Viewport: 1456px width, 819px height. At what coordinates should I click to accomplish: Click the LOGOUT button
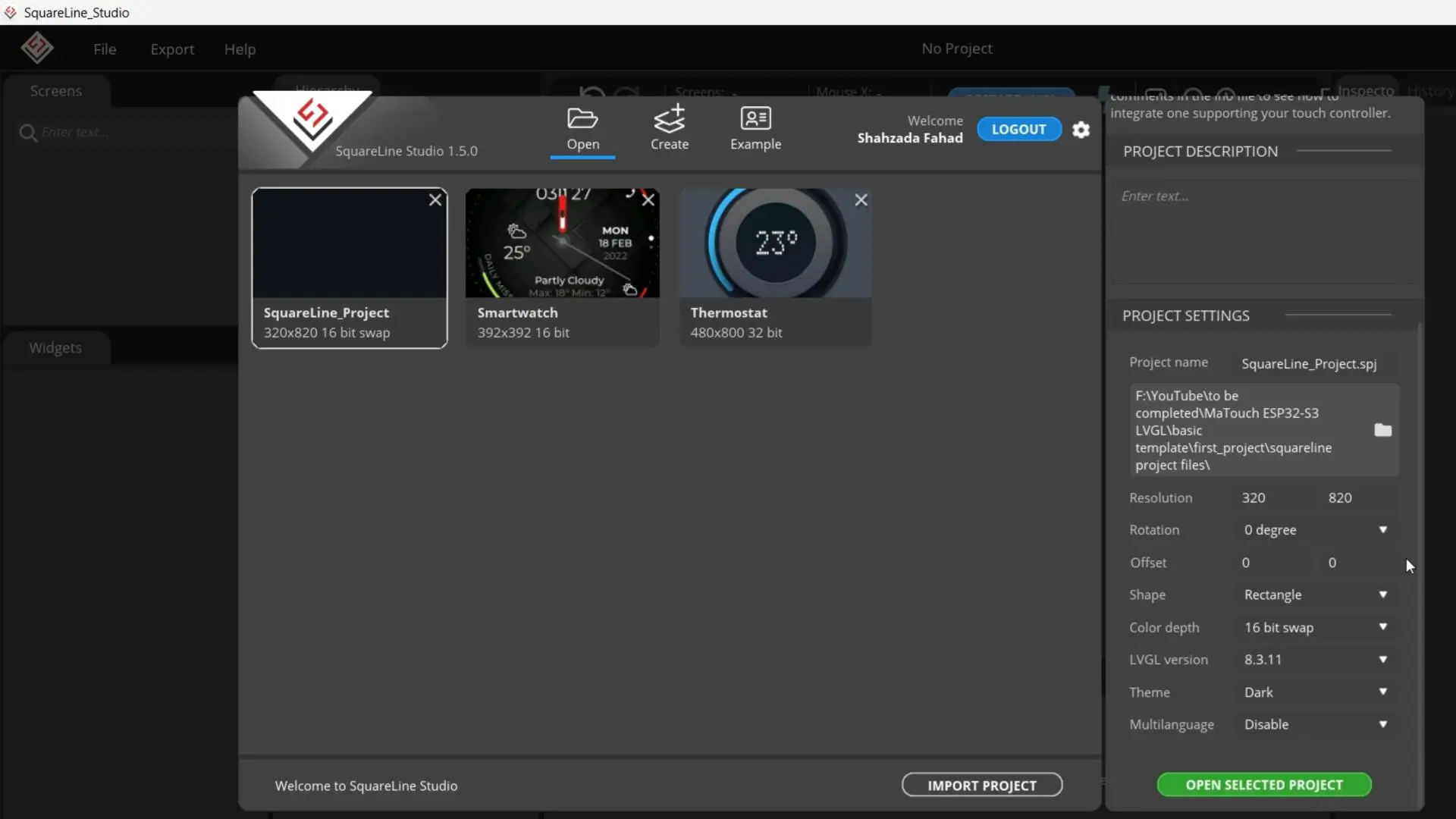click(x=1018, y=129)
